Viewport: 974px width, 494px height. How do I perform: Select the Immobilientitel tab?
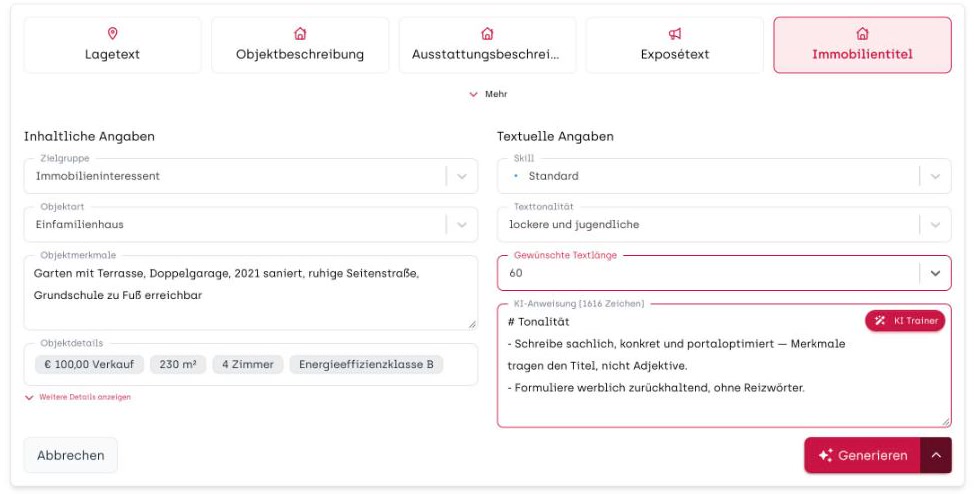[862, 45]
